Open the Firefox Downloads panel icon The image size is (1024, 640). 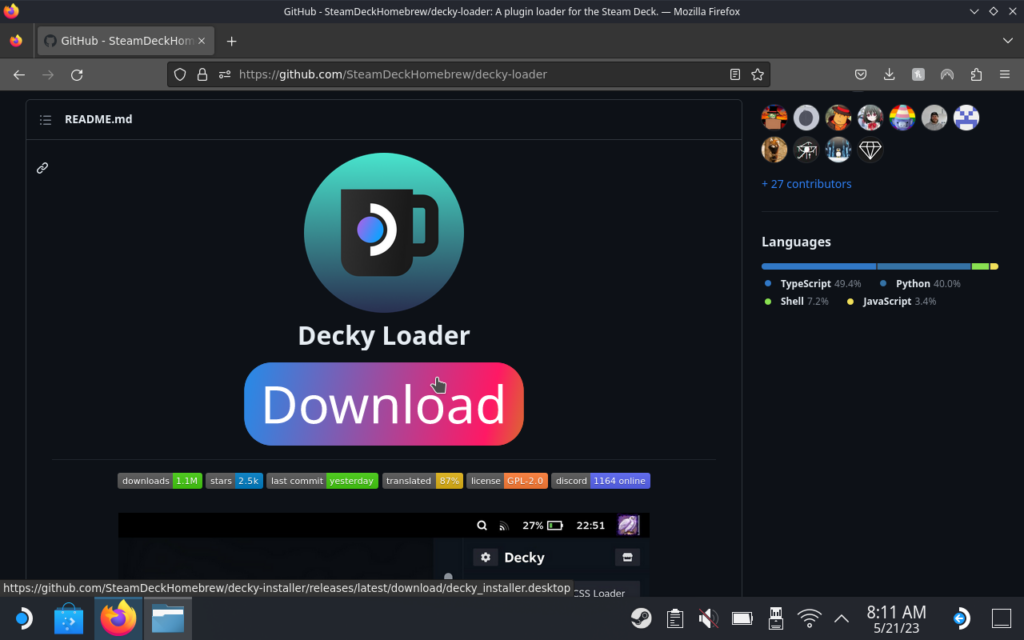coord(890,74)
